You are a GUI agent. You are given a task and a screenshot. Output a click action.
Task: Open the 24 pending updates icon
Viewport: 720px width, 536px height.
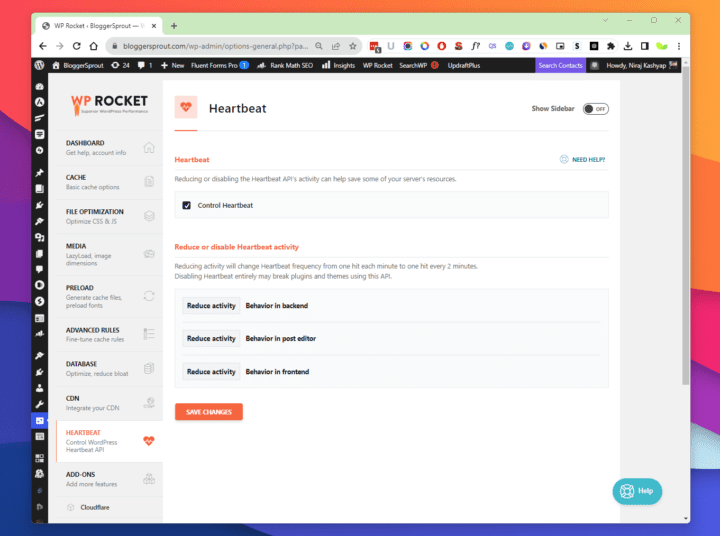click(x=115, y=65)
